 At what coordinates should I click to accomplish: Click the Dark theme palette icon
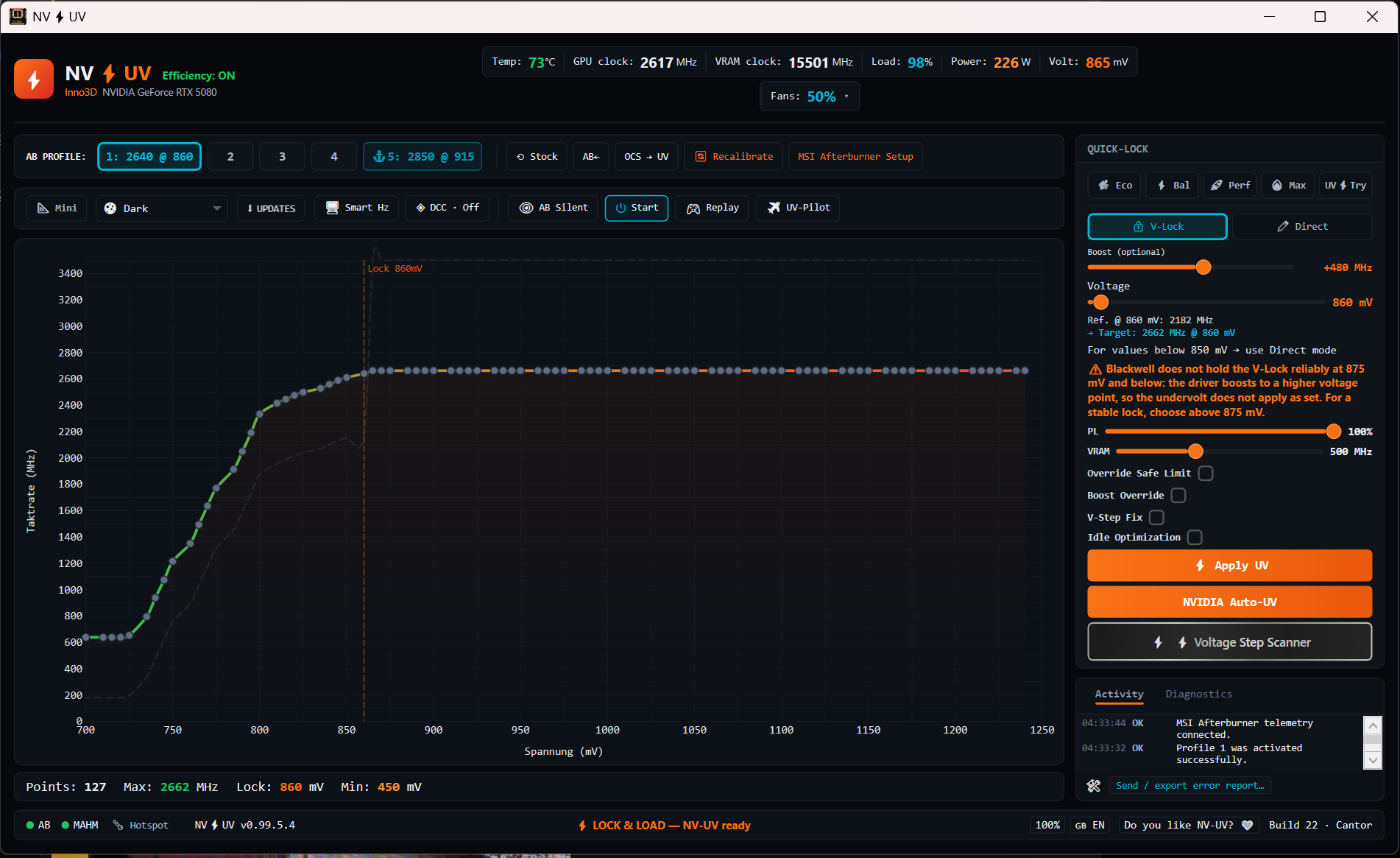pos(110,208)
